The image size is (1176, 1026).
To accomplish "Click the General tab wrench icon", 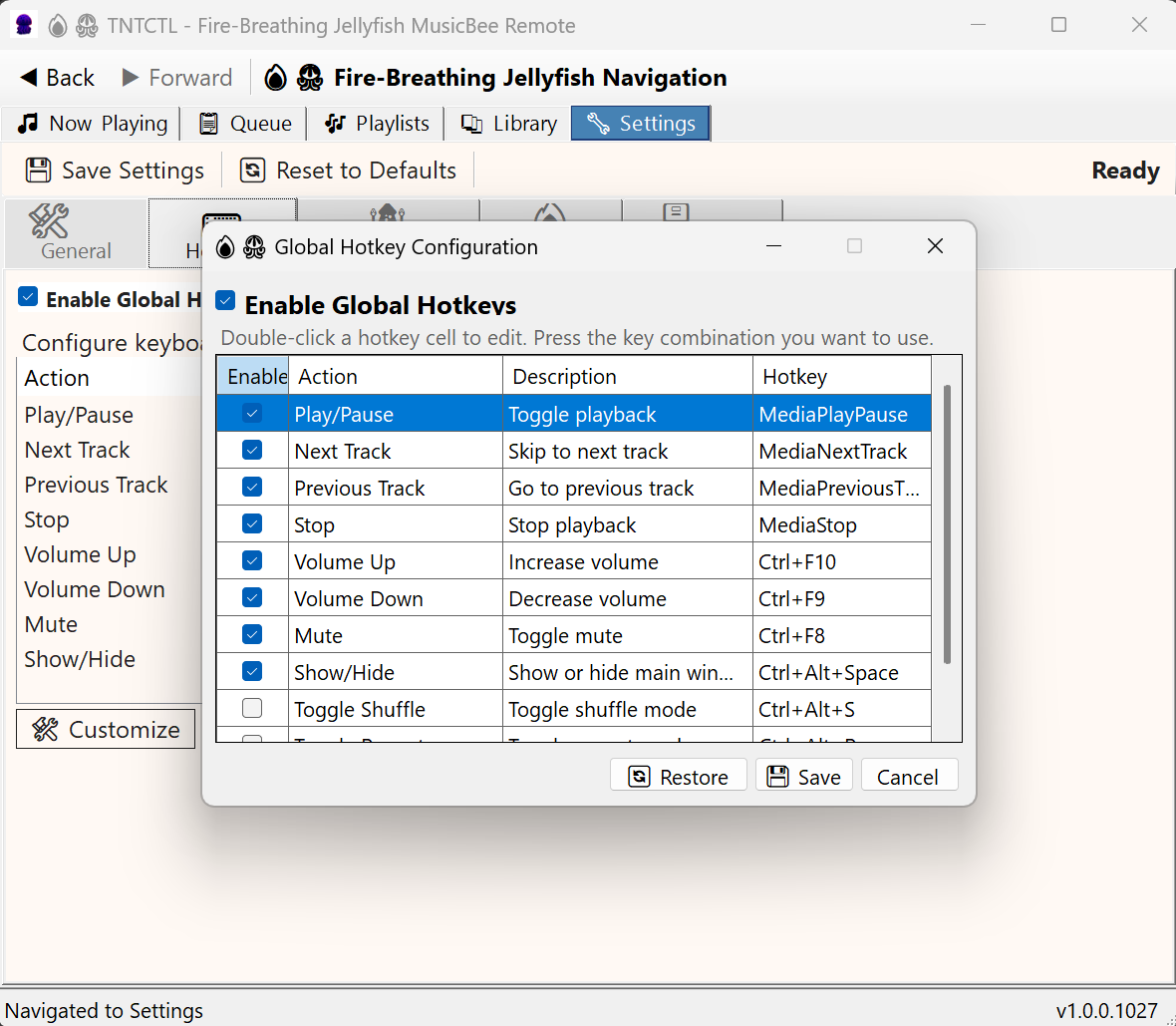I will (49, 221).
